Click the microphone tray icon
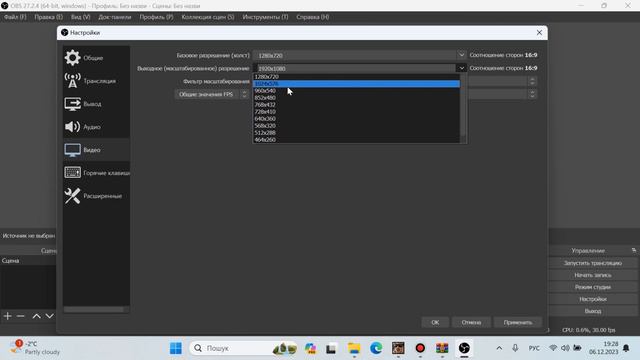 pos(515,348)
